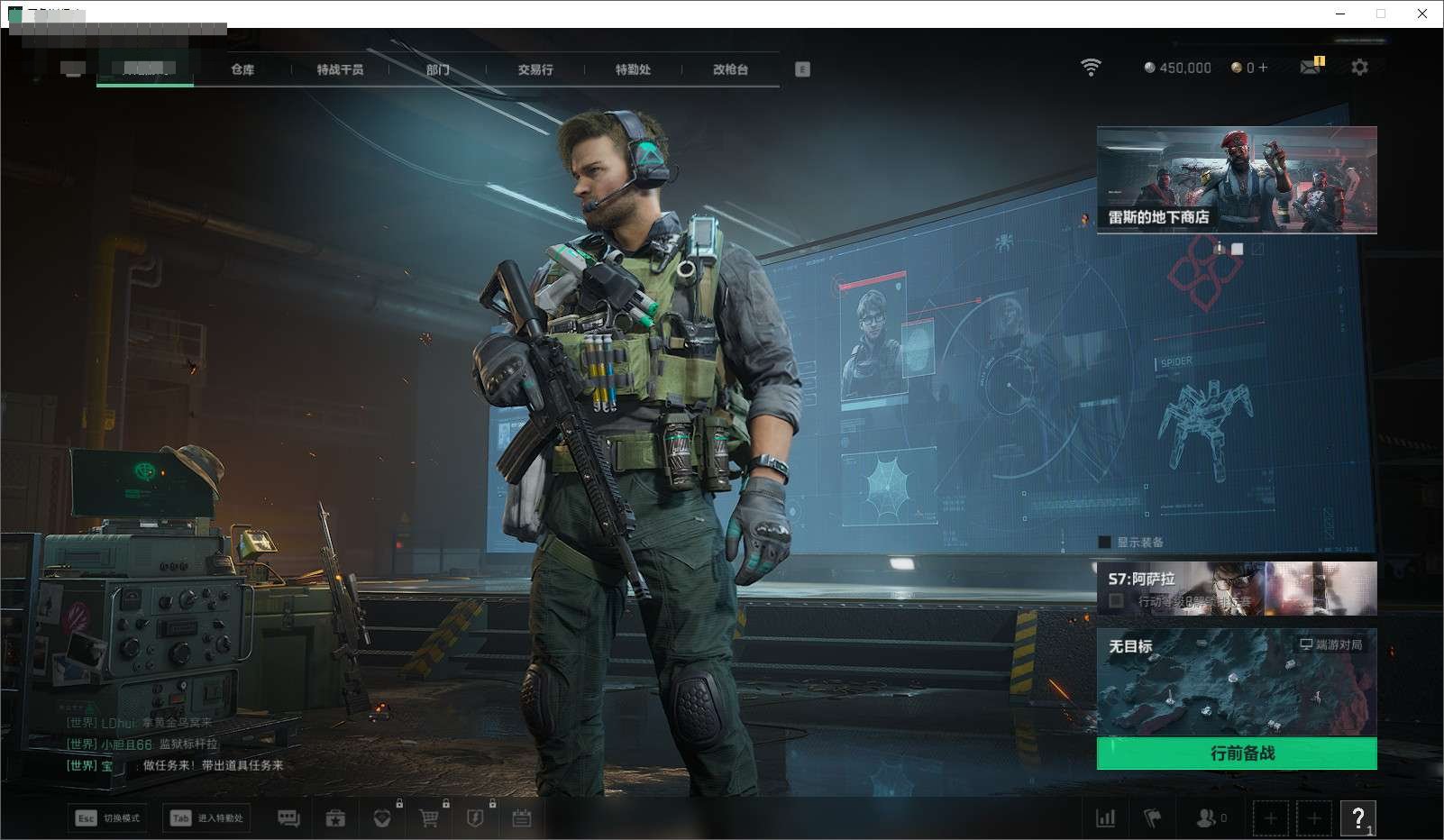Add premium currency with 0 + button
This screenshot has height=840, width=1444.
pos(1249,68)
